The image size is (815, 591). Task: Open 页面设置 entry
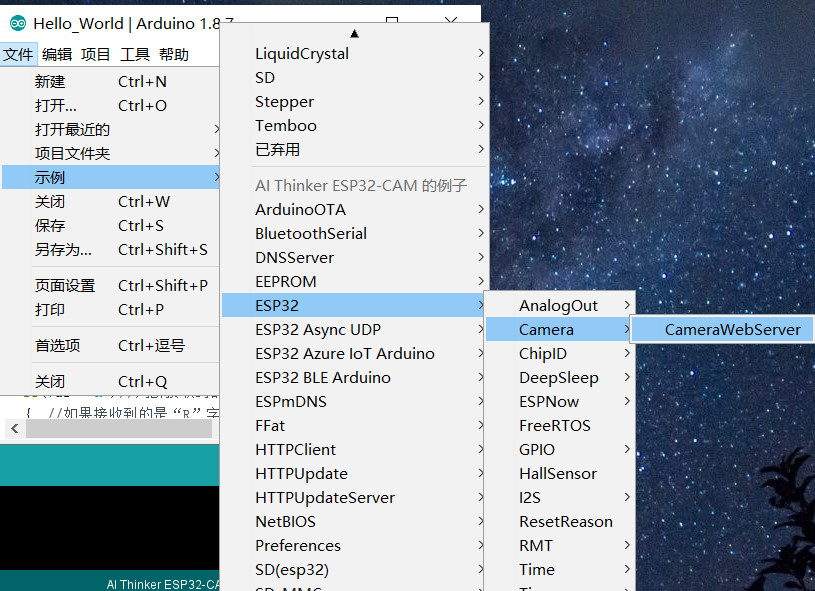pos(110,285)
